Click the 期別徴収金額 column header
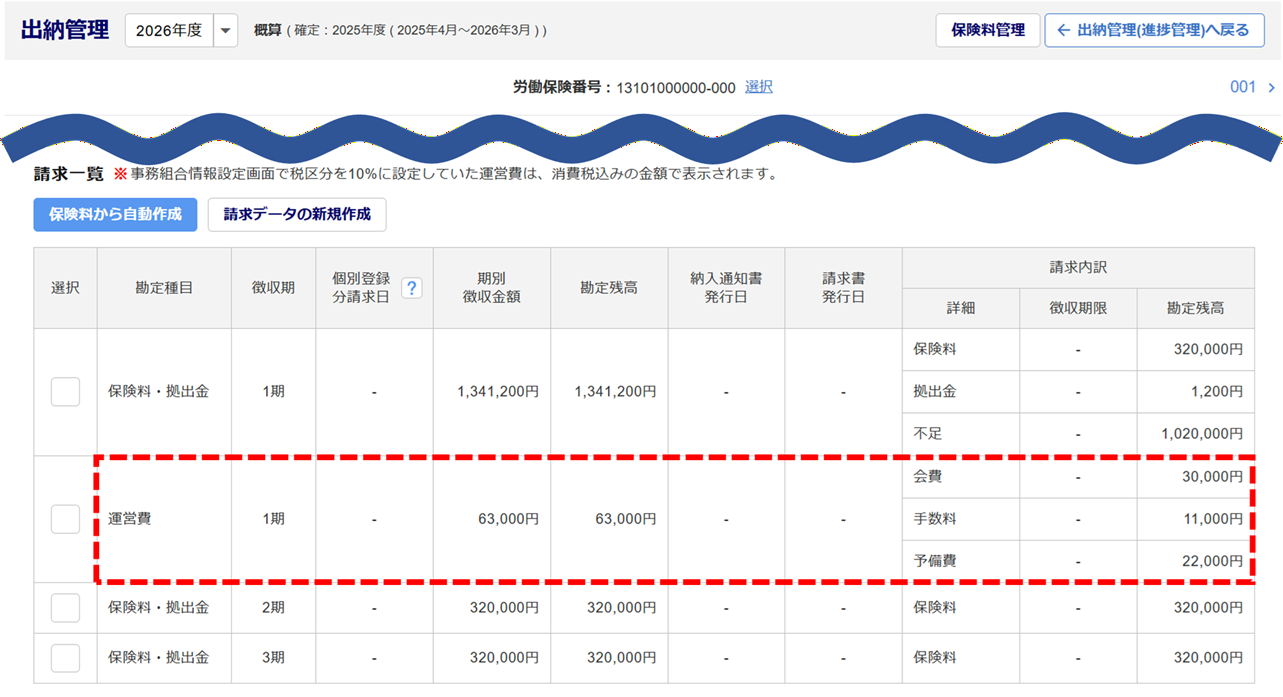Image resolution: width=1283 pixels, height=697 pixels. tap(491, 288)
